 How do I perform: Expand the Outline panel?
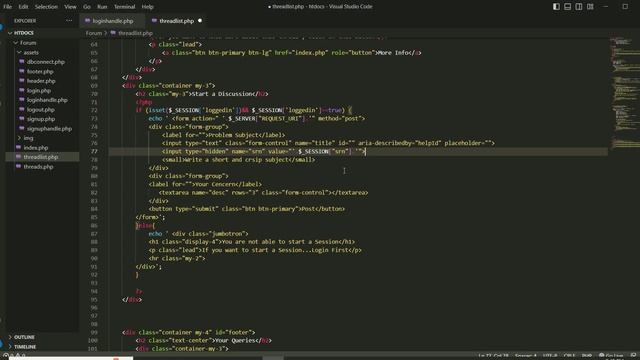coord(24,337)
